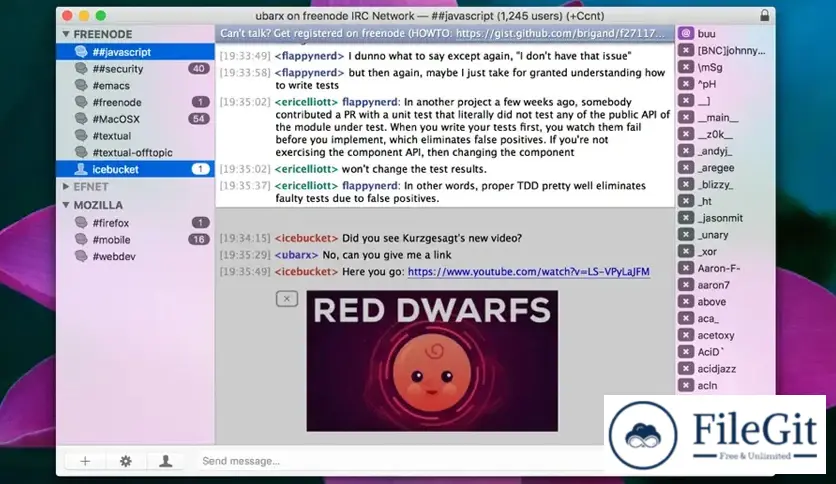Open the gear settings menu
Viewport: 836px width, 484px height.
pyautogui.click(x=126, y=461)
